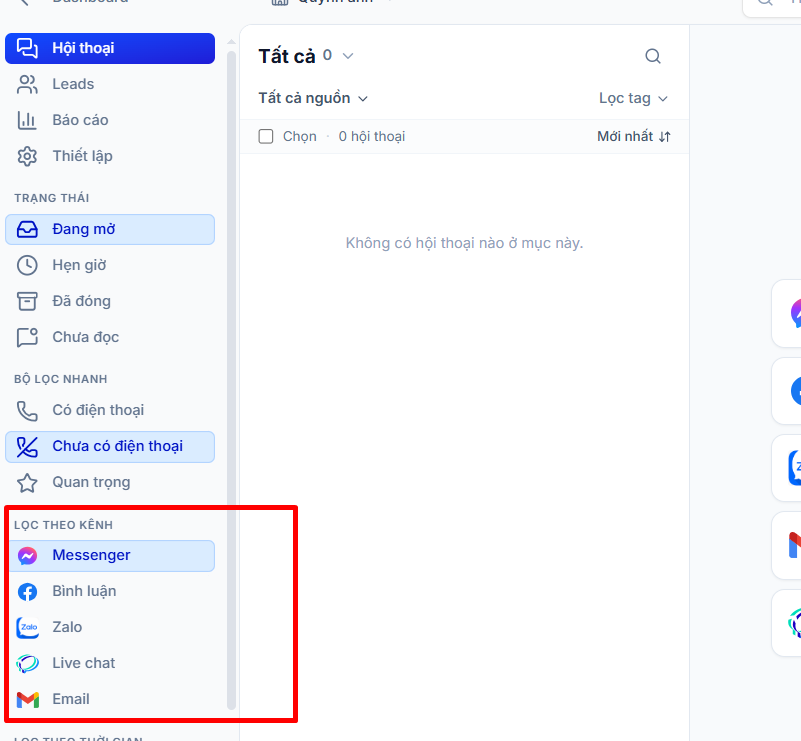
Task: Click the inbox icon beside Đang mở
Action: coord(27,229)
